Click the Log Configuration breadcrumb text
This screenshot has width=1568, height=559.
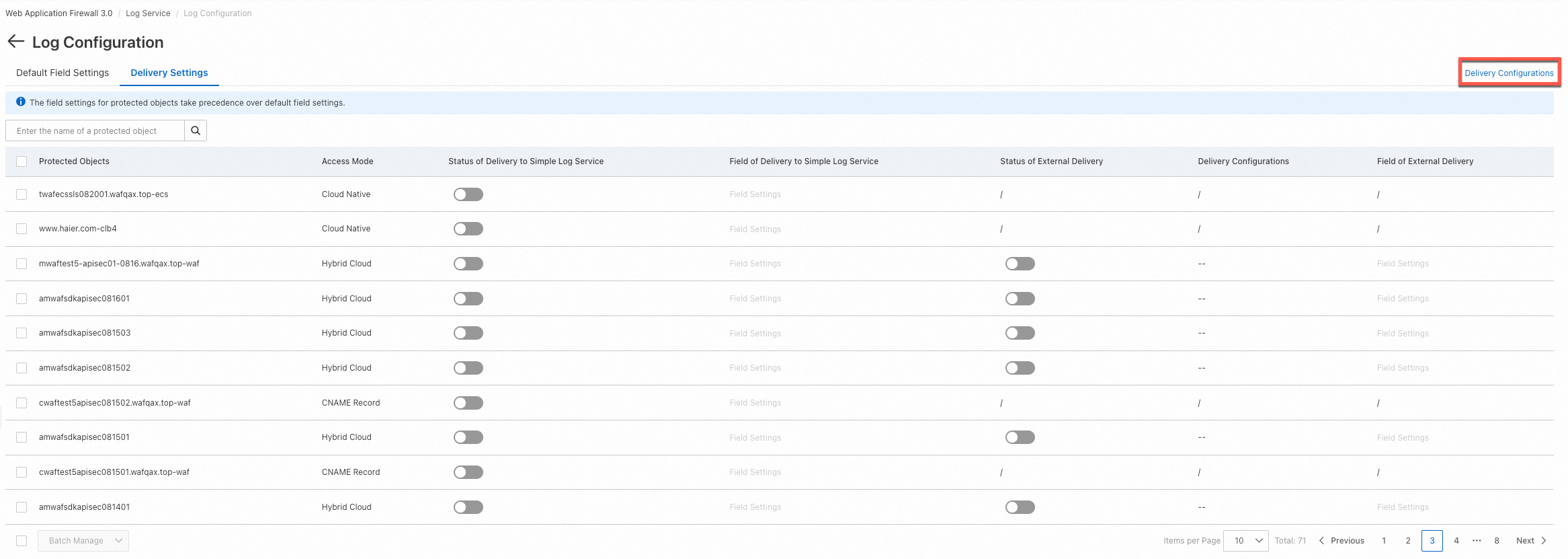[218, 13]
